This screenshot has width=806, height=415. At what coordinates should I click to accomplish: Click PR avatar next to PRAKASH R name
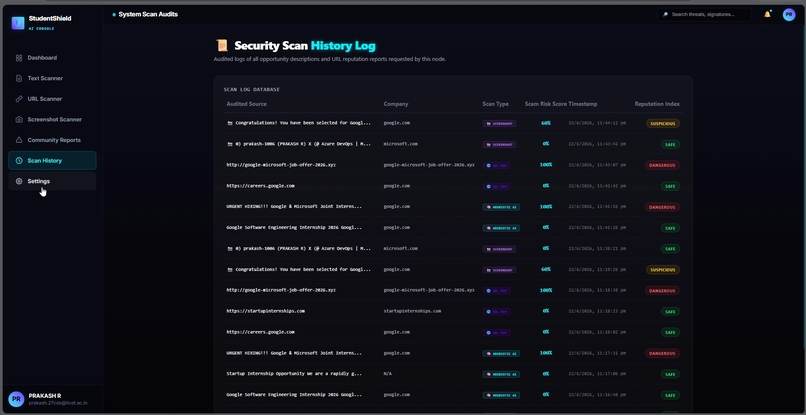click(16, 399)
